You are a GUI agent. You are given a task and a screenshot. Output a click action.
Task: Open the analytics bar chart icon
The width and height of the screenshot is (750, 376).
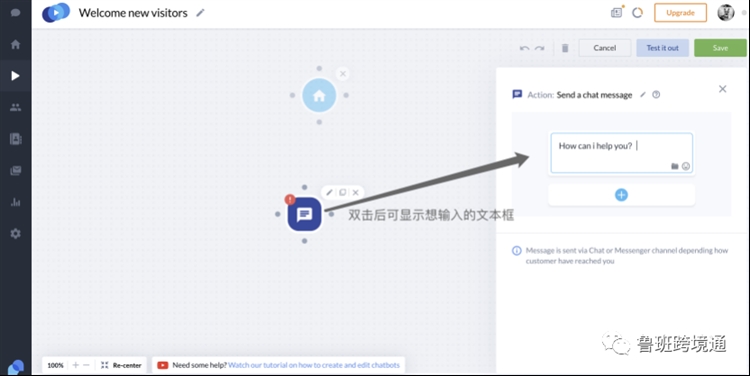click(15, 202)
